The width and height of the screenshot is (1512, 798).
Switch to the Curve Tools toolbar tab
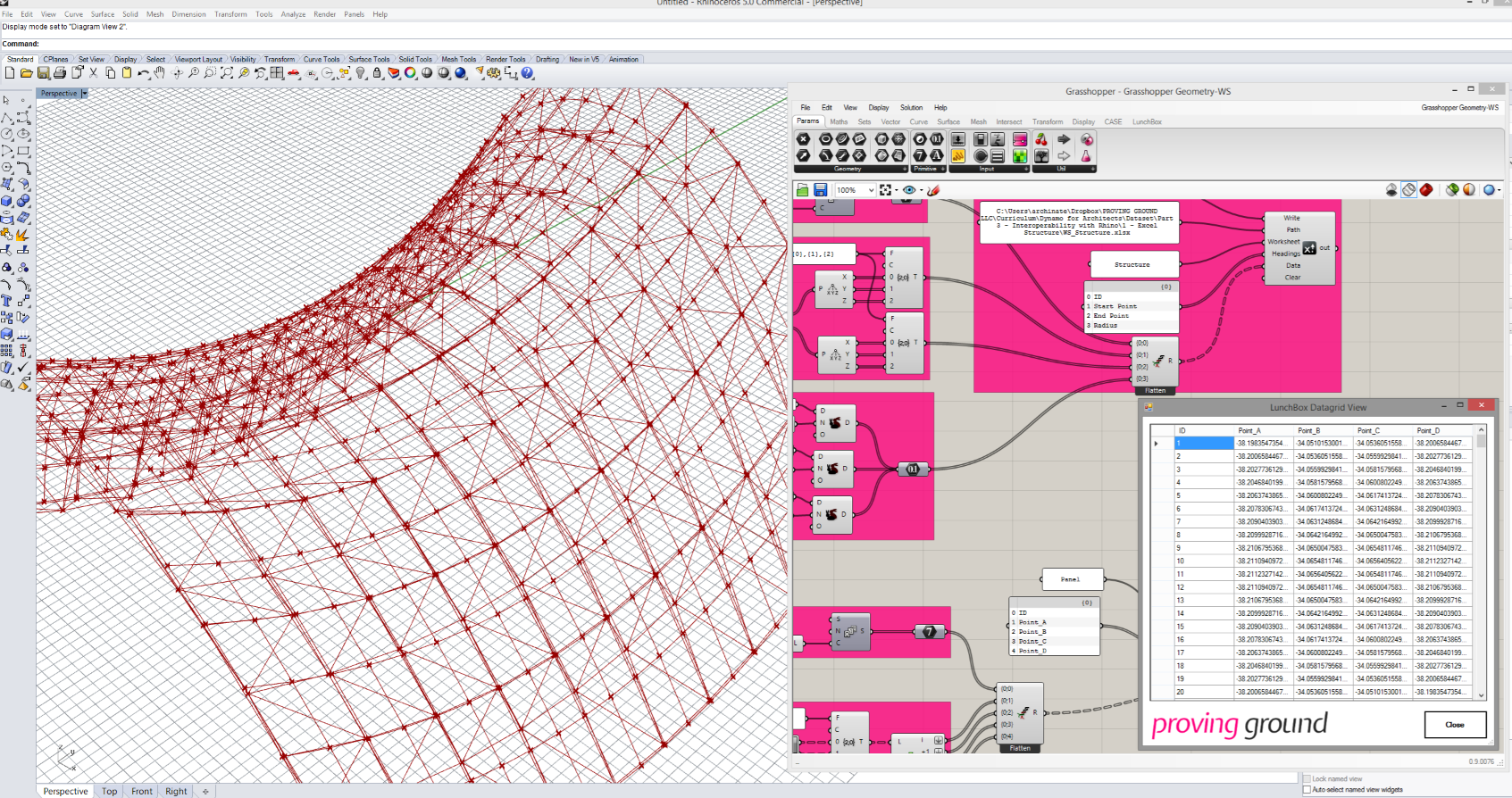tap(322, 60)
